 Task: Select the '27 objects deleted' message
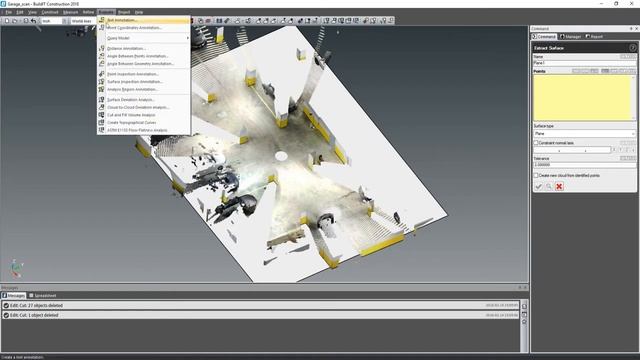click(x=260, y=305)
